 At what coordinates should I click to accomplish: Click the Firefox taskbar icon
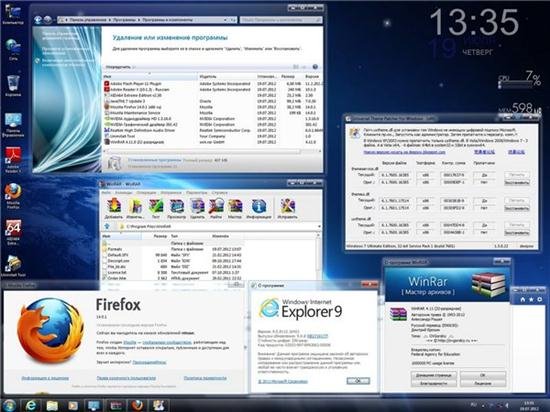click(x=137, y=405)
